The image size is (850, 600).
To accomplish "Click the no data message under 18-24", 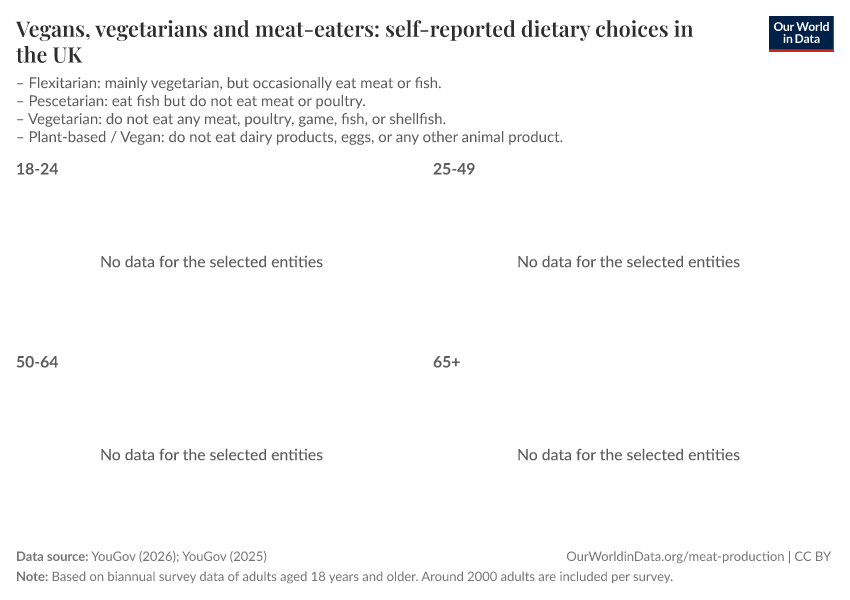I will pos(211,262).
